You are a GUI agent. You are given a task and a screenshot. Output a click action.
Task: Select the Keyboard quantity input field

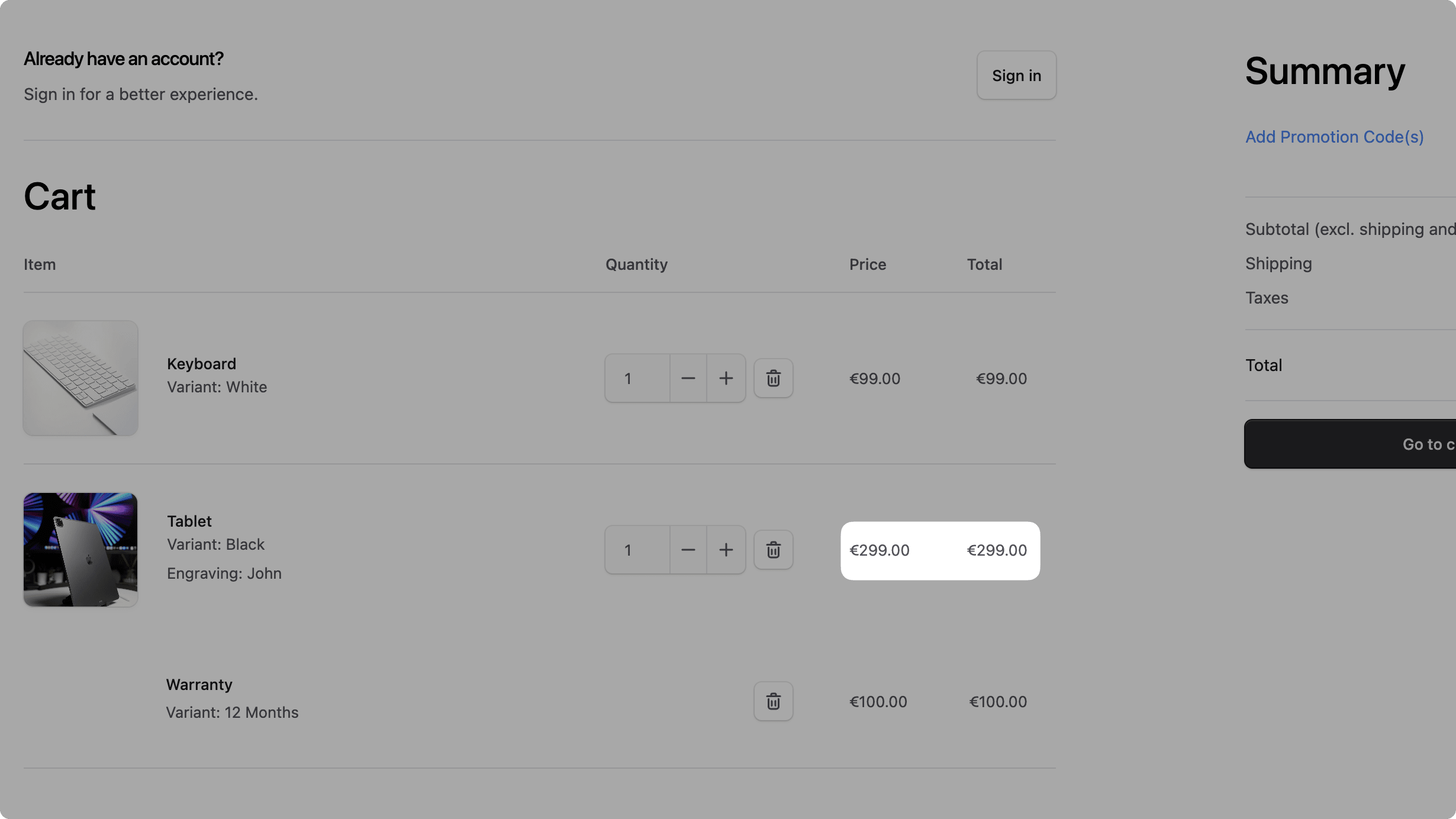coord(636,378)
